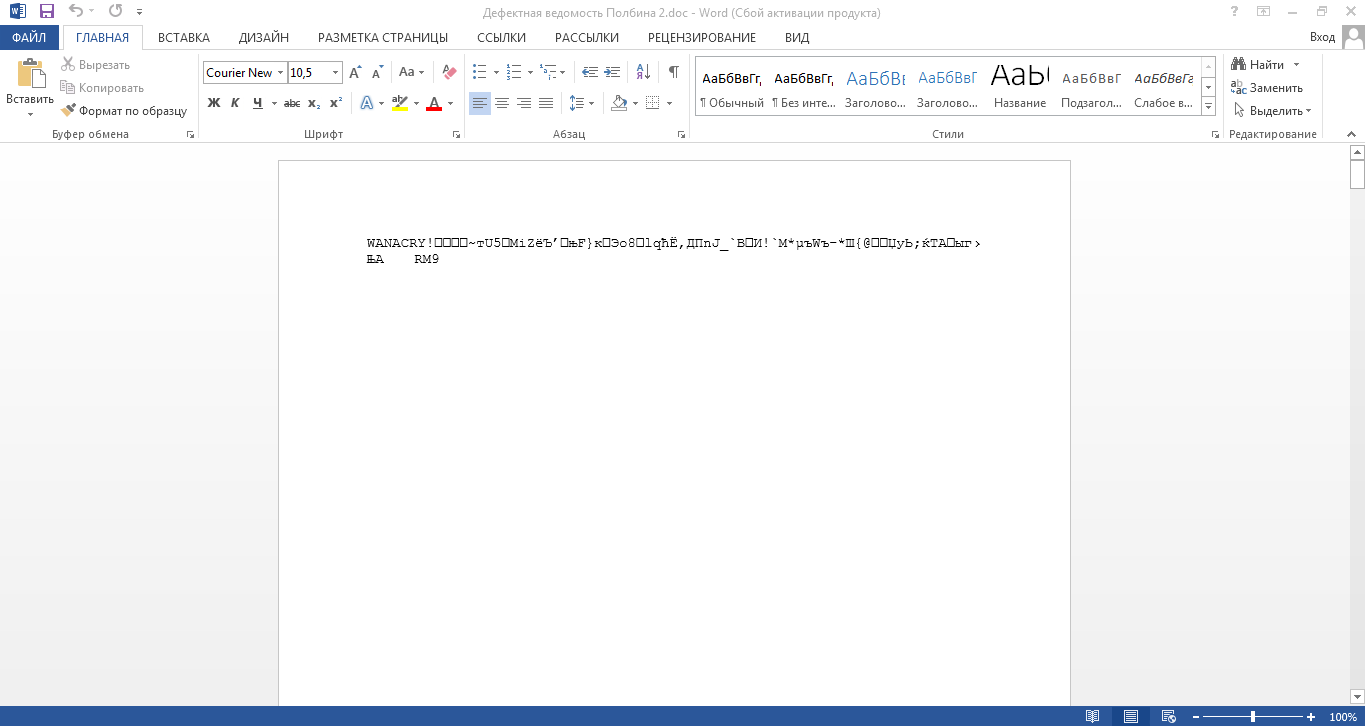This screenshot has width=1365, height=726.
Task: Undo the last action
Action: [x=76, y=12]
